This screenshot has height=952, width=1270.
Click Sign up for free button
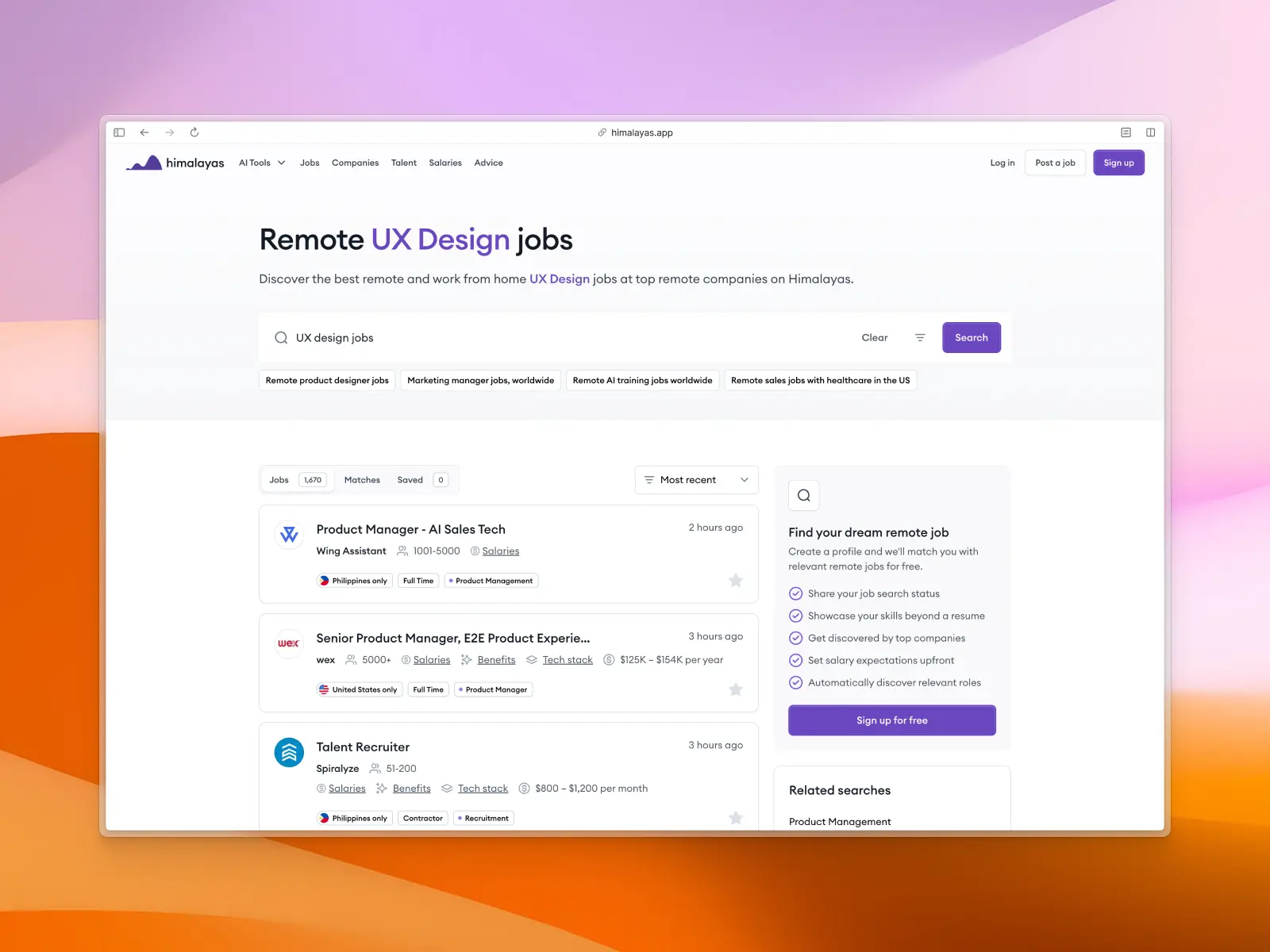click(892, 720)
